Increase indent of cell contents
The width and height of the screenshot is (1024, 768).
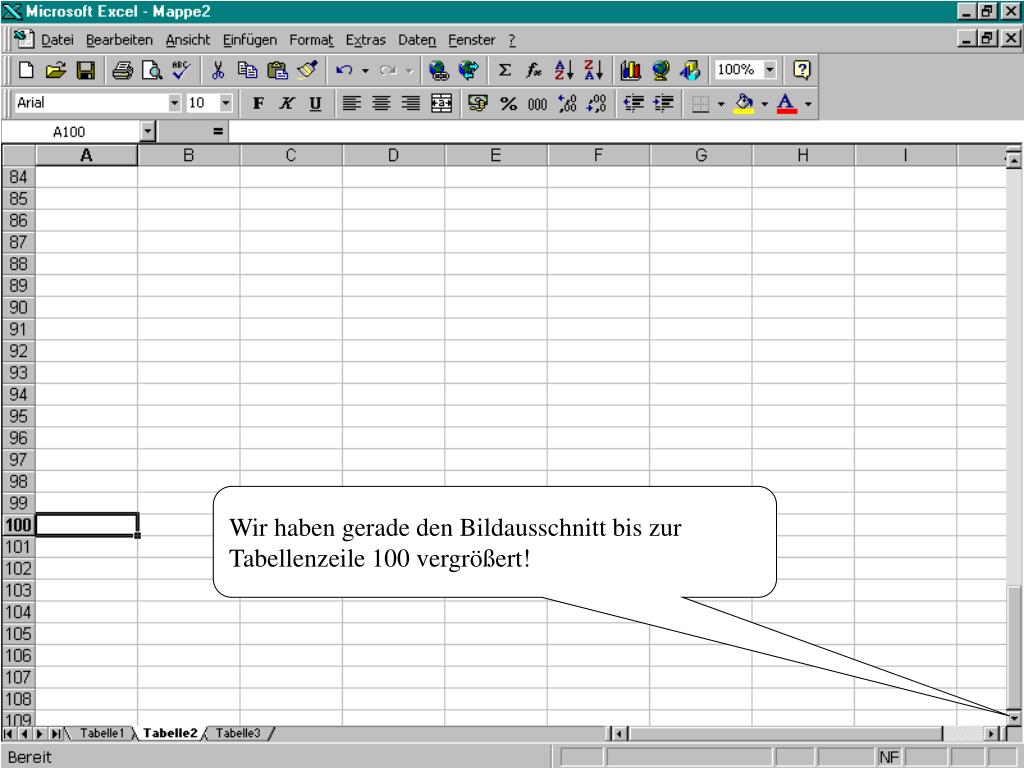(x=663, y=103)
